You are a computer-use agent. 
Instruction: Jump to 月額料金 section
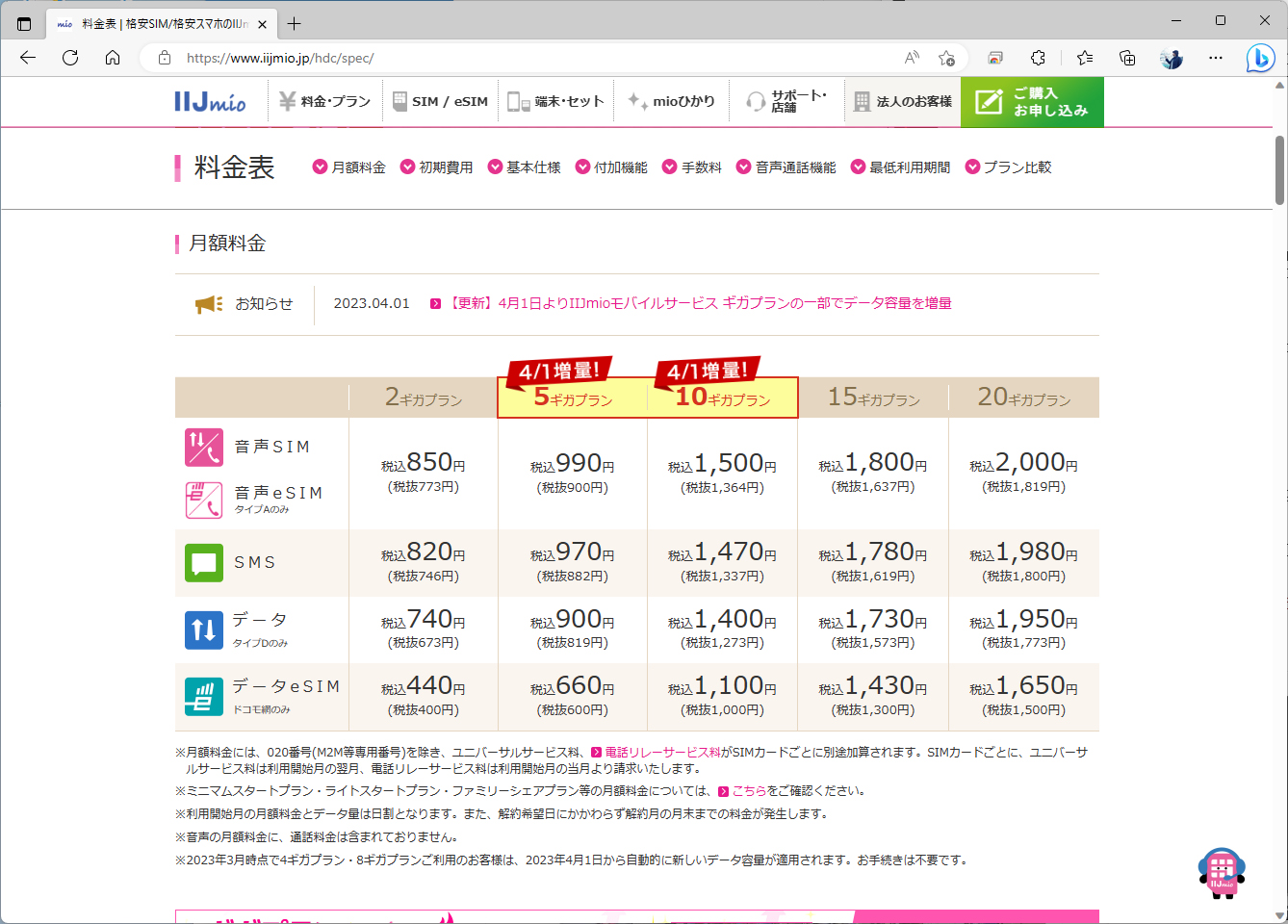349,167
